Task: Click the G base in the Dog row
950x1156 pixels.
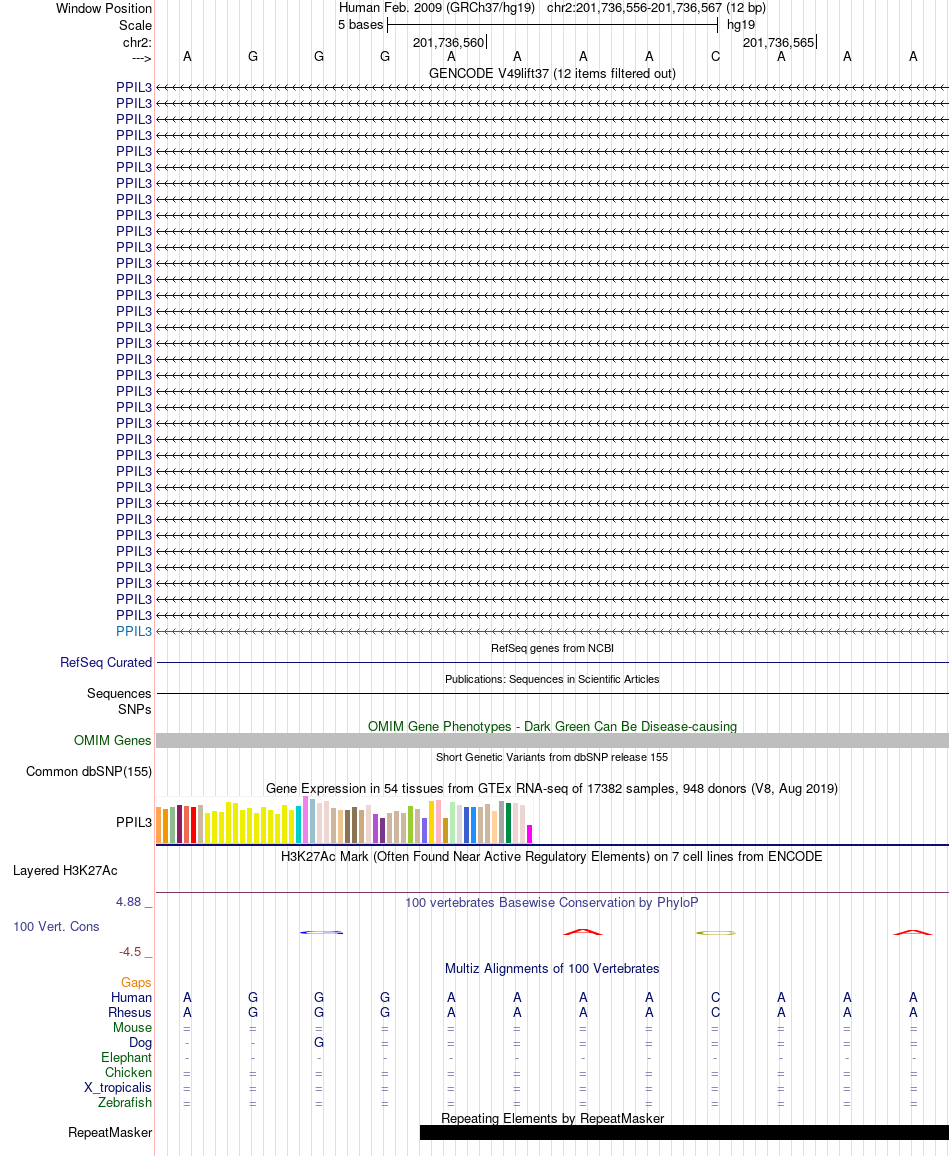Action: (318, 1042)
